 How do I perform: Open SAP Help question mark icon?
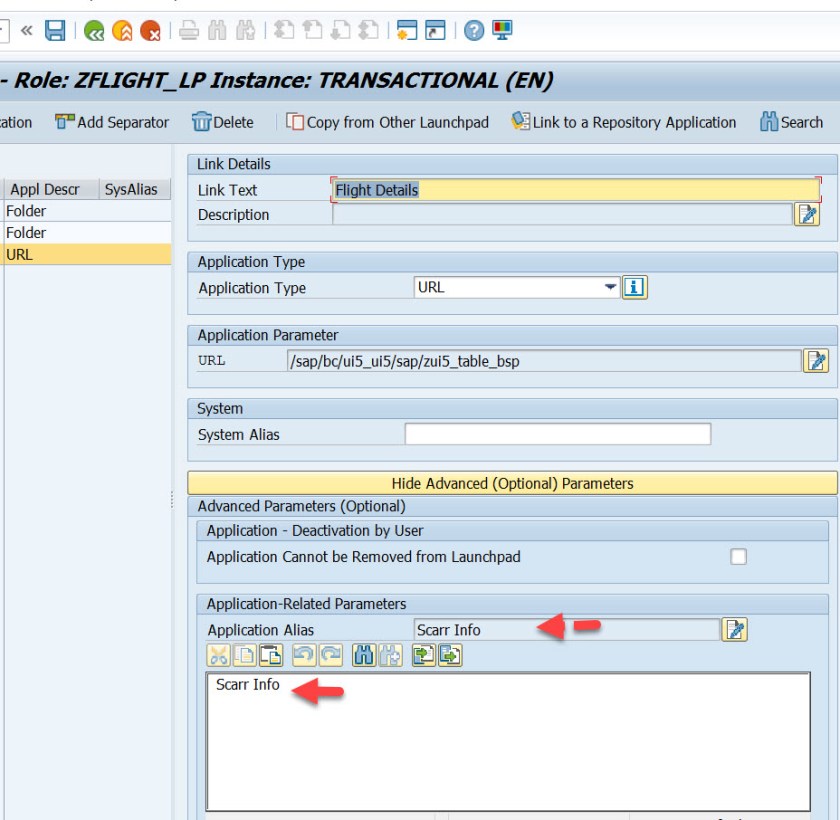[x=474, y=31]
